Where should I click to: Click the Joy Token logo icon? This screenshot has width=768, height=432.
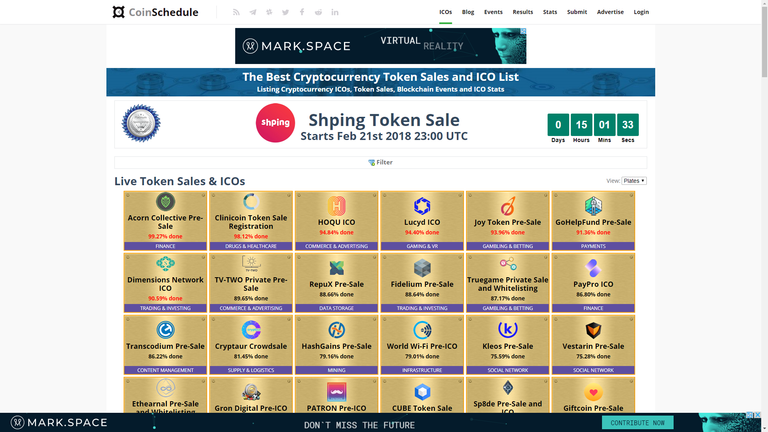tap(507, 206)
